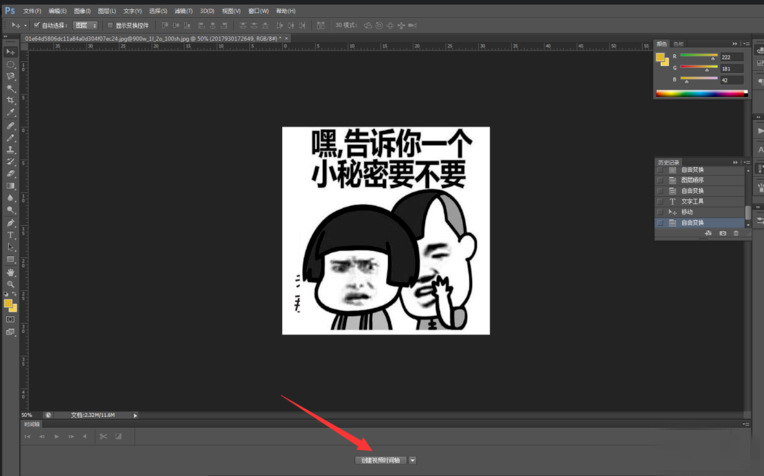Screen dimensions: 764x476
Task: Toggle the 自动选择 checkbox
Action: point(37,24)
